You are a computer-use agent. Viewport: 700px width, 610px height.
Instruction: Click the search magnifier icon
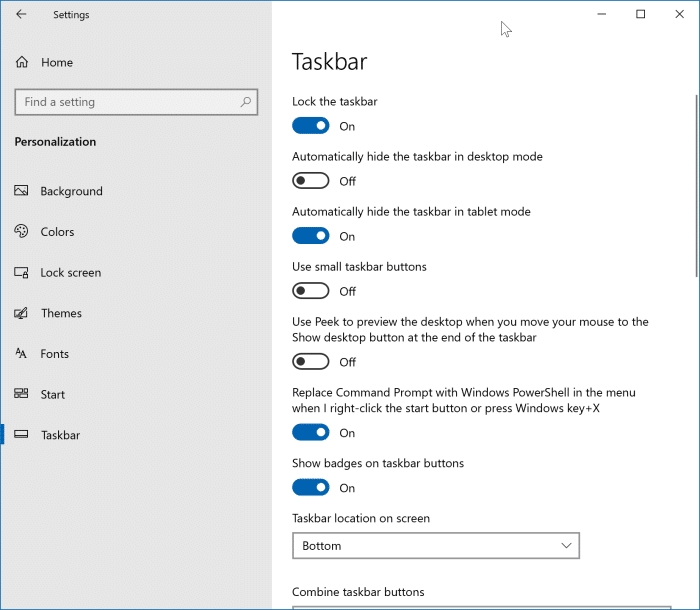coord(246,102)
